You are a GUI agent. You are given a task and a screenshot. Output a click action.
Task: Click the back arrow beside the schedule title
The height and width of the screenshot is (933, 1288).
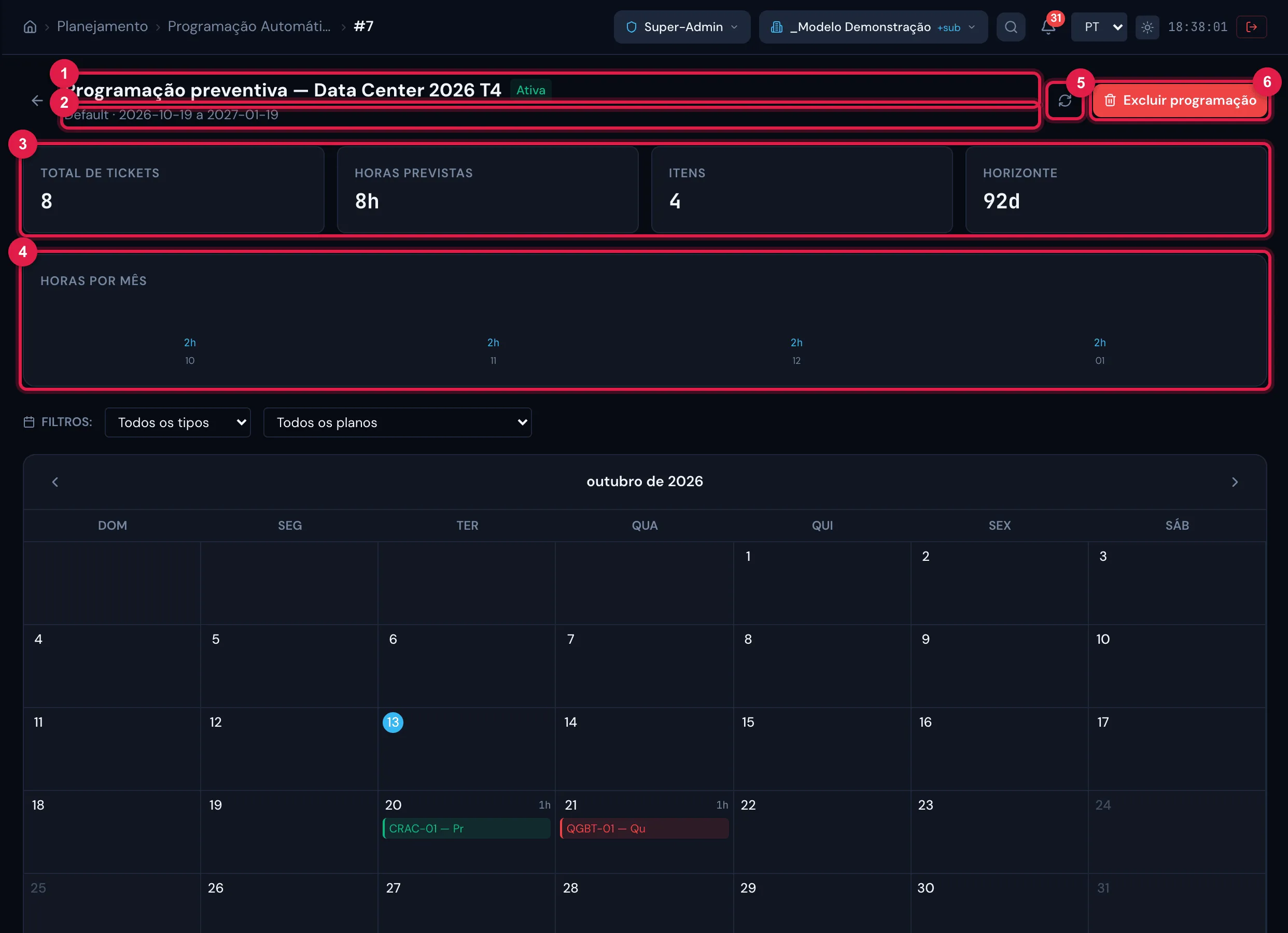click(x=37, y=101)
